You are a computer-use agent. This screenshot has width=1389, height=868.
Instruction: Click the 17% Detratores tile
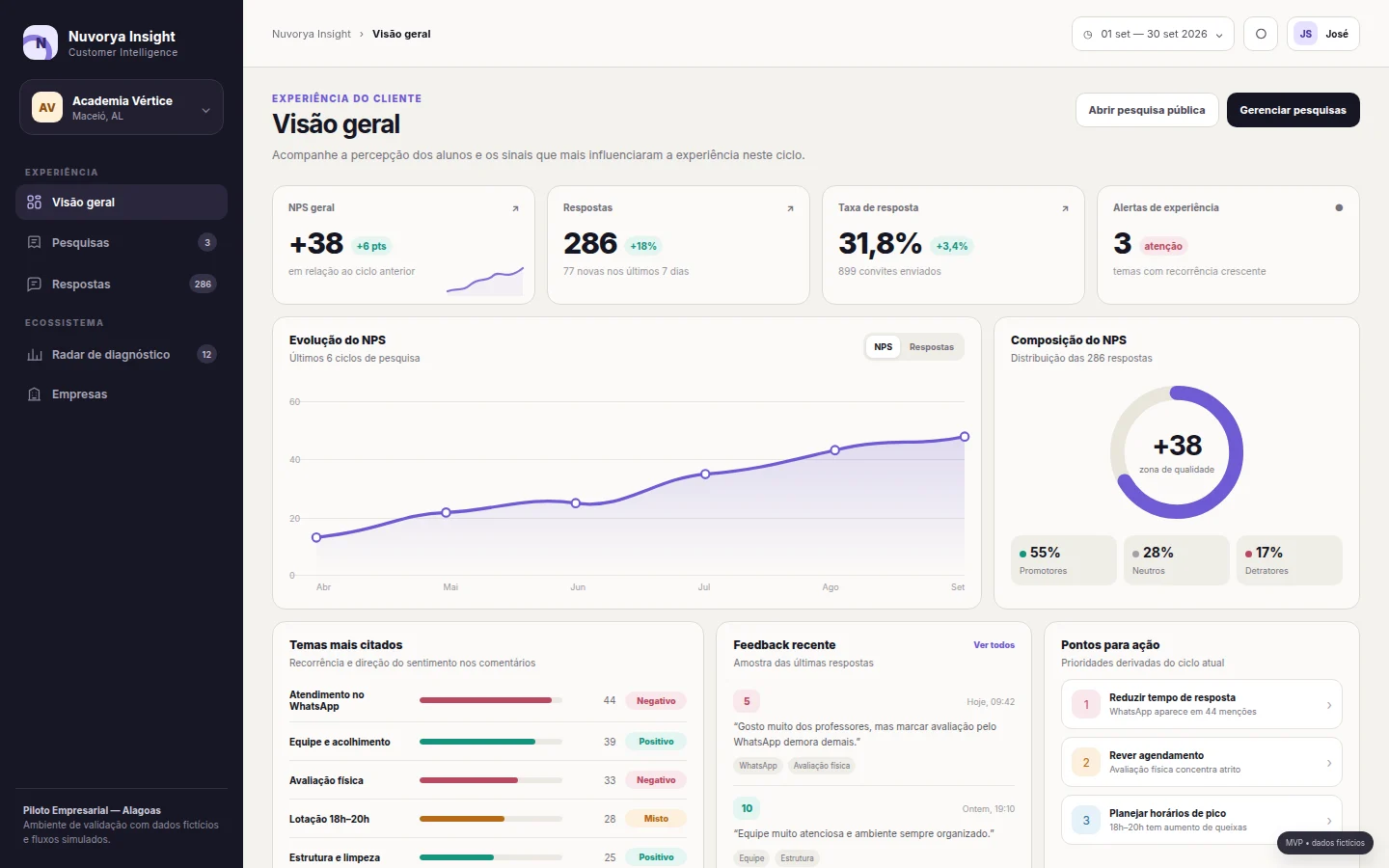pos(1290,560)
